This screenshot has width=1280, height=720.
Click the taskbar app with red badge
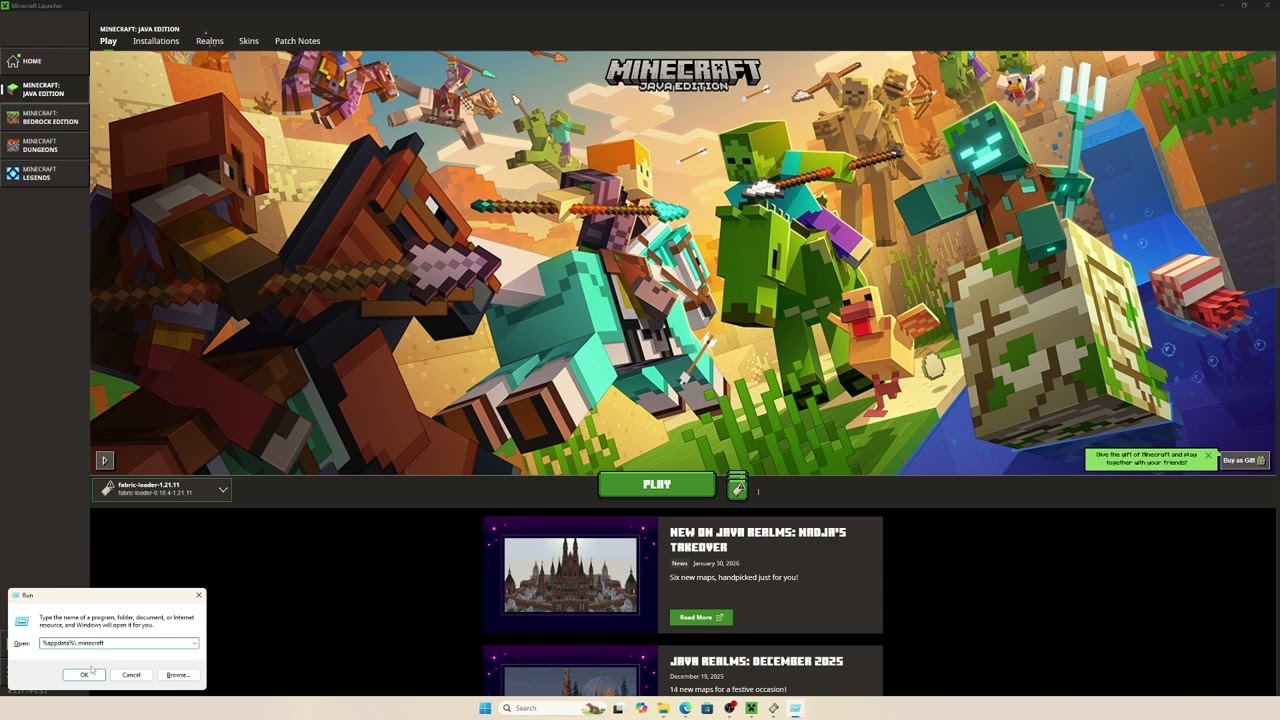click(x=729, y=708)
